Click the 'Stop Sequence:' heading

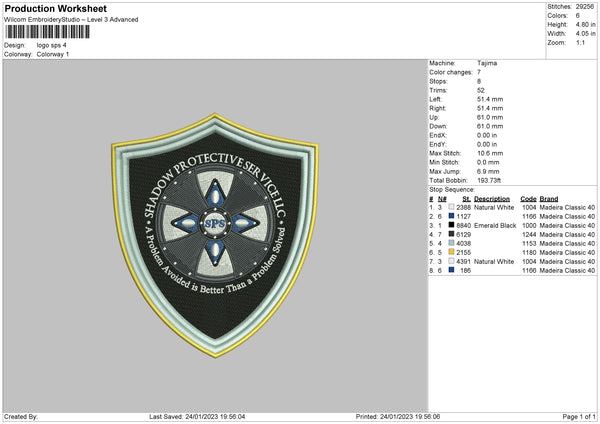point(452,189)
